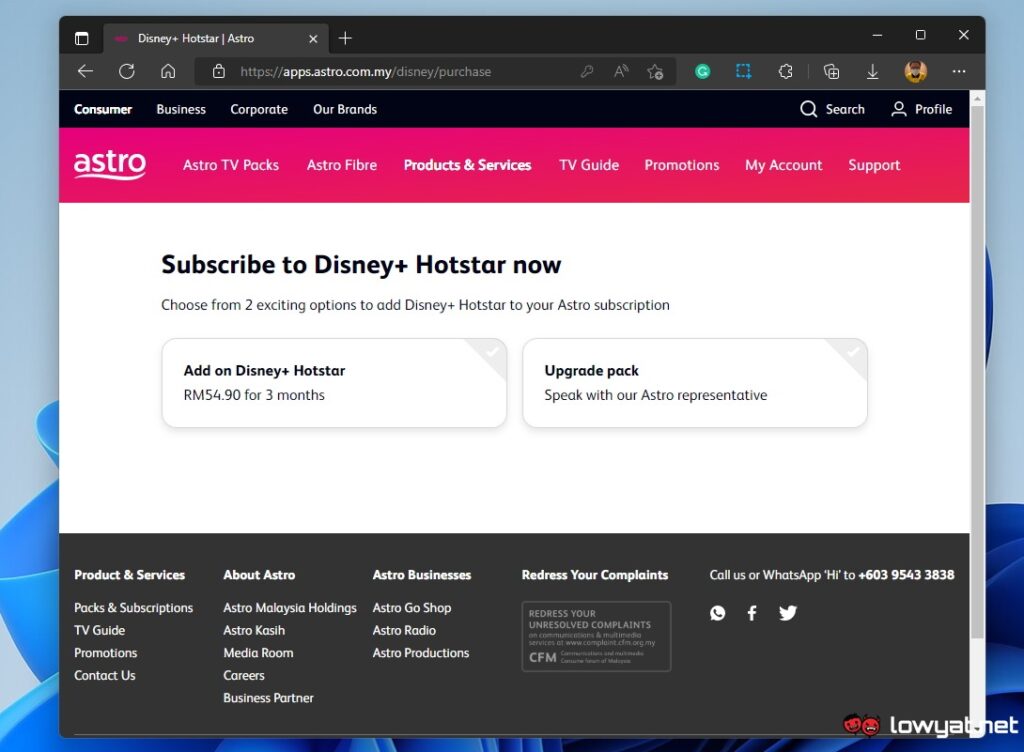Click the Astro logo in header
Viewport: 1024px width, 752px height.
click(110, 165)
